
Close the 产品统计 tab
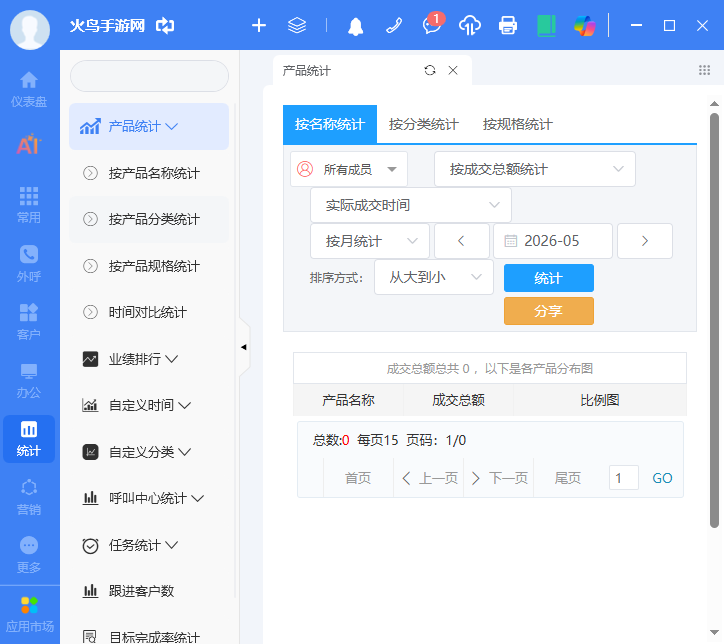pyautogui.click(x=453, y=70)
